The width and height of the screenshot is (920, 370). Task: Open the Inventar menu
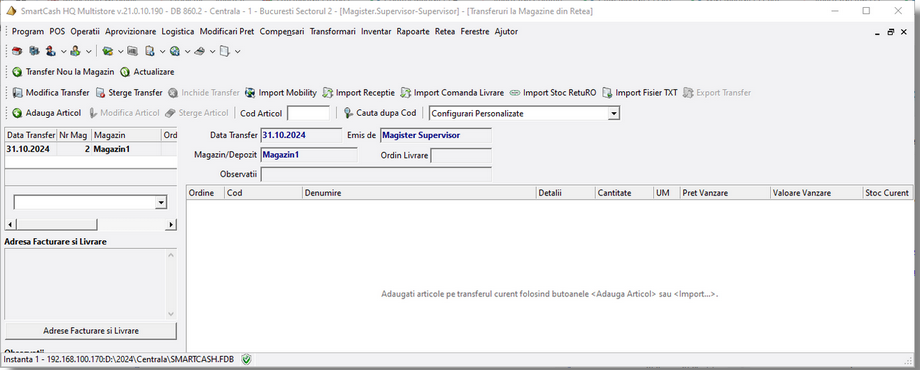click(376, 32)
